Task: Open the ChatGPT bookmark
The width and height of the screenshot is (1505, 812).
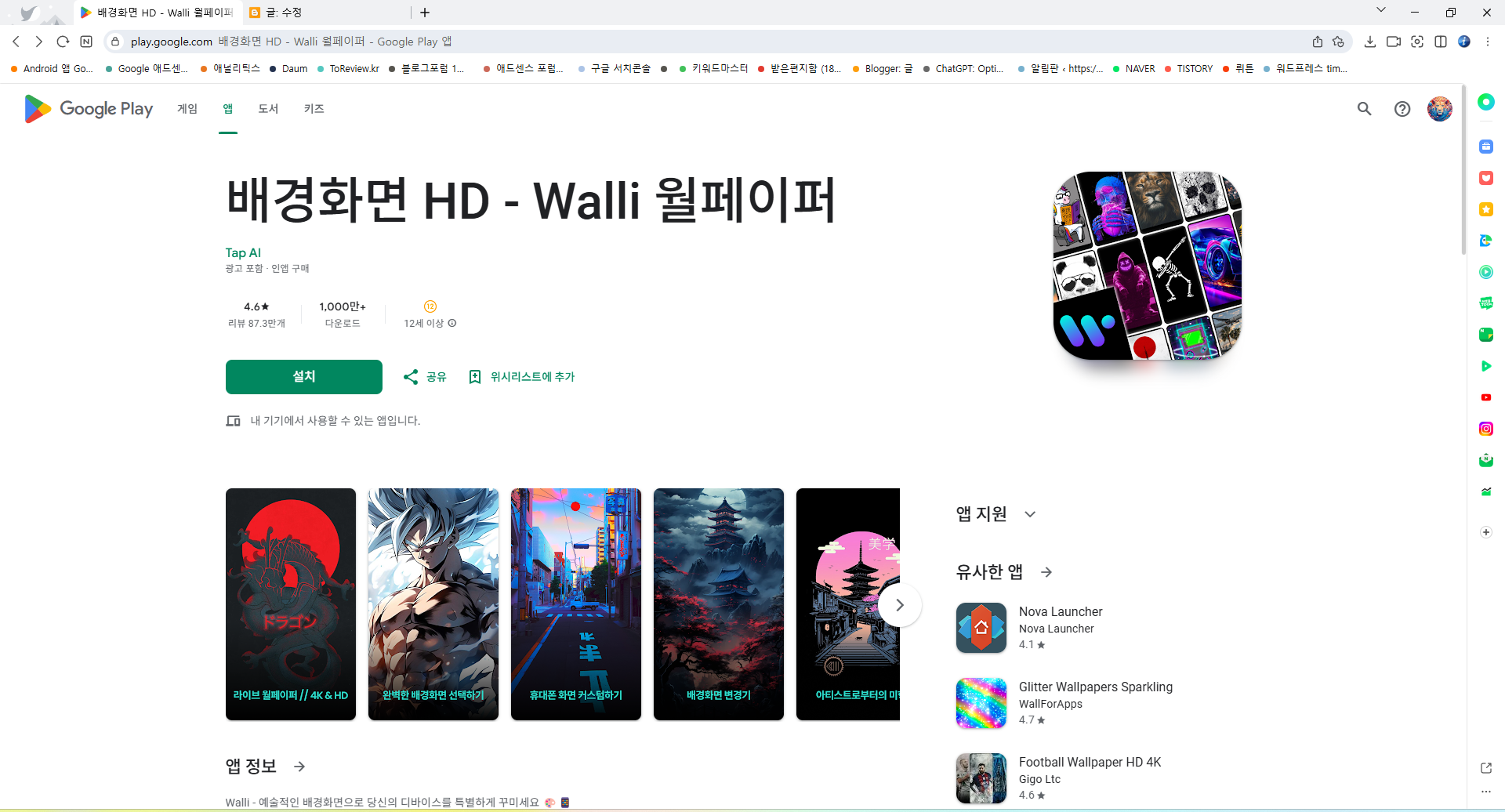Action: point(963,69)
